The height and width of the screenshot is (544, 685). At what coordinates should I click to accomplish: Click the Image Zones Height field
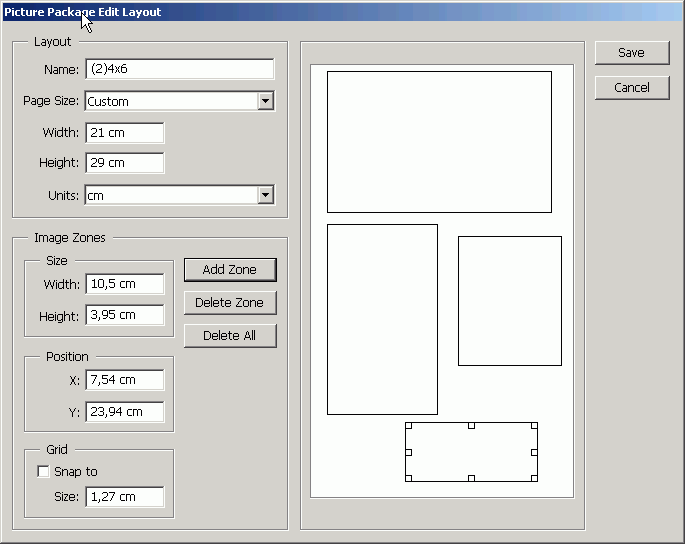(125, 315)
